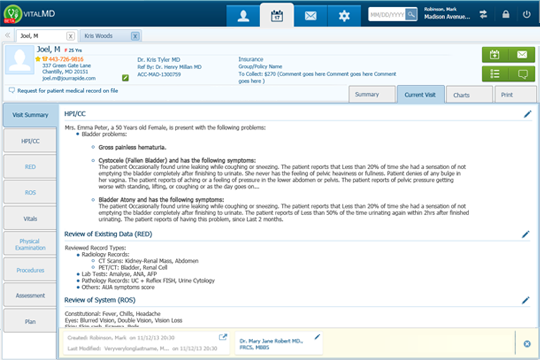Click the PET/CT: Bladder, Renal Cell line
The height and width of the screenshot is (360, 540).
tap(133, 267)
